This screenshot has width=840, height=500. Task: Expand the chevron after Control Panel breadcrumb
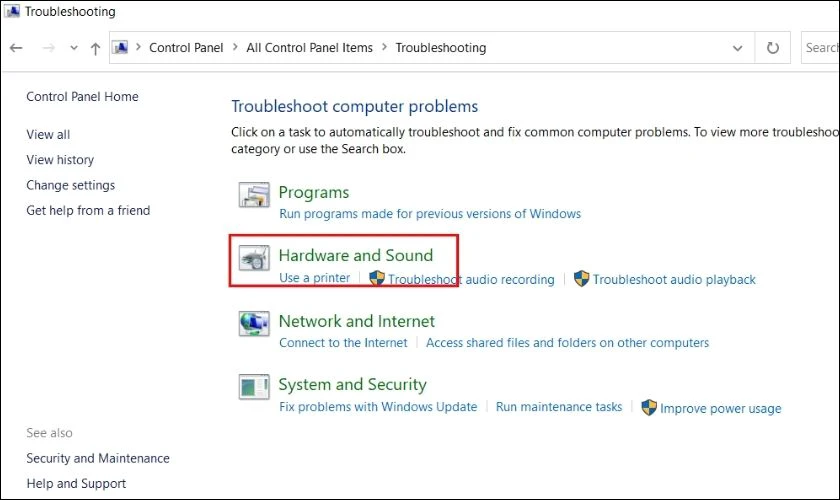[235, 47]
